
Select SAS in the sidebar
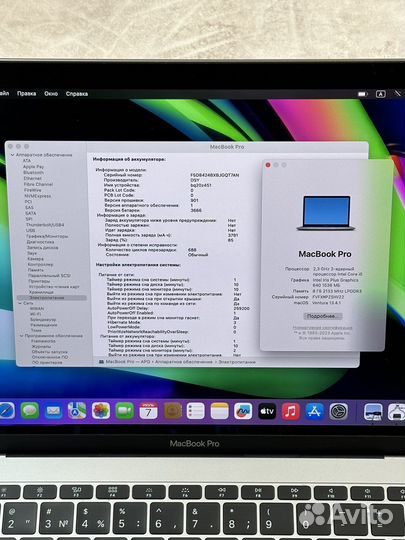click(x=29, y=207)
